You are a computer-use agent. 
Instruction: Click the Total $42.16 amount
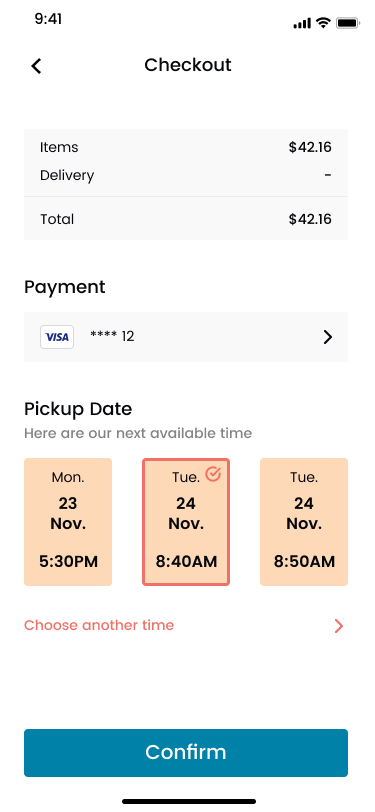[x=310, y=219]
